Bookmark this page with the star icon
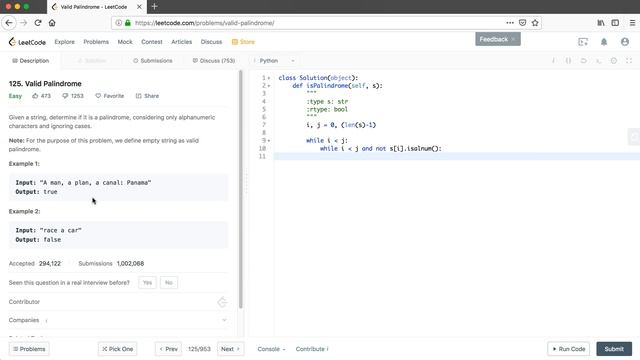The height and width of the screenshot is (360, 640). pyautogui.click(x=535, y=23)
